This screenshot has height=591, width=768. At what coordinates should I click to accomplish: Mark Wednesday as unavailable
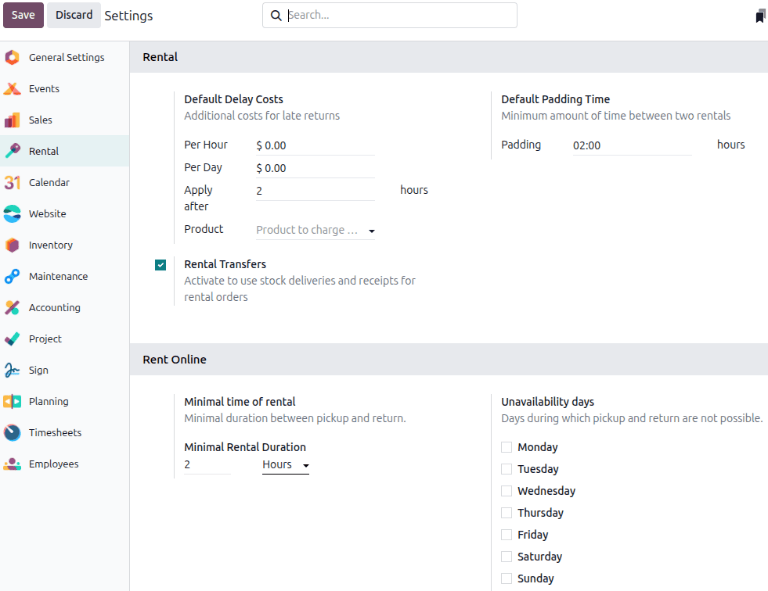[x=507, y=491]
